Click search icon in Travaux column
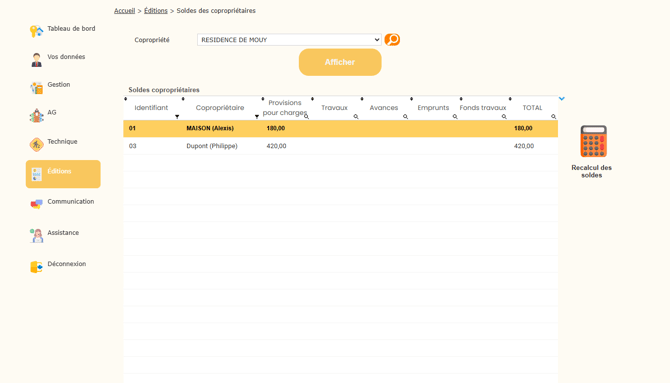This screenshot has height=383, width=670. point(356,117)
